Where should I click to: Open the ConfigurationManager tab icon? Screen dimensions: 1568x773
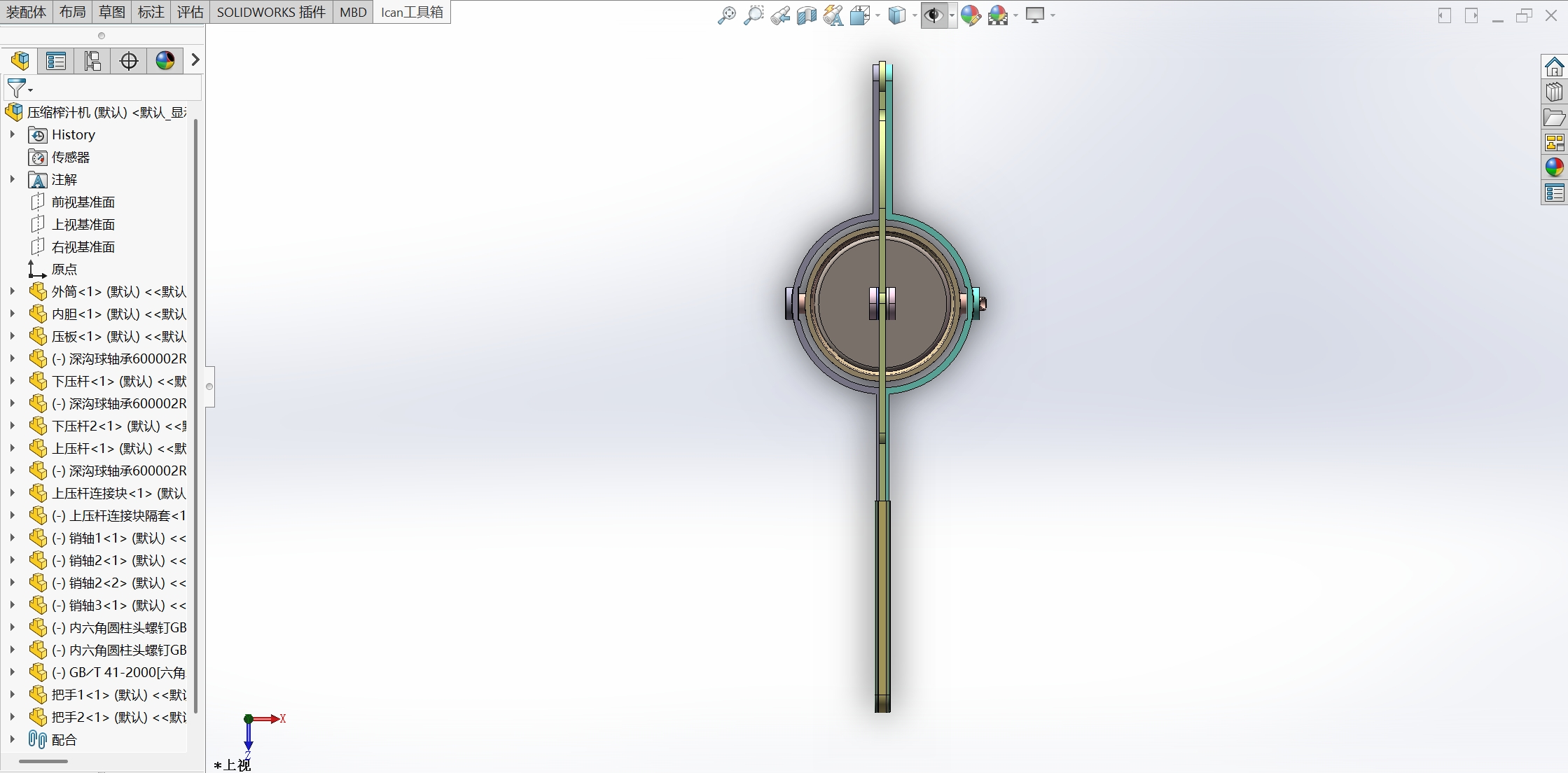[92, 61]
